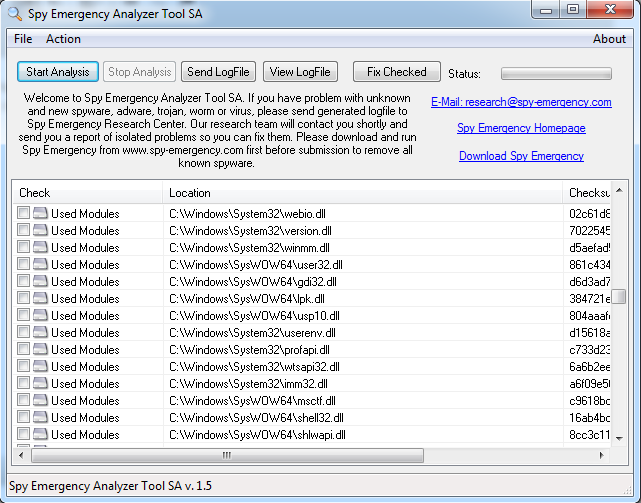The image size is (641, 503).
Task: Click the magnifier app icon in title bar
Action: tap(12, 11)
